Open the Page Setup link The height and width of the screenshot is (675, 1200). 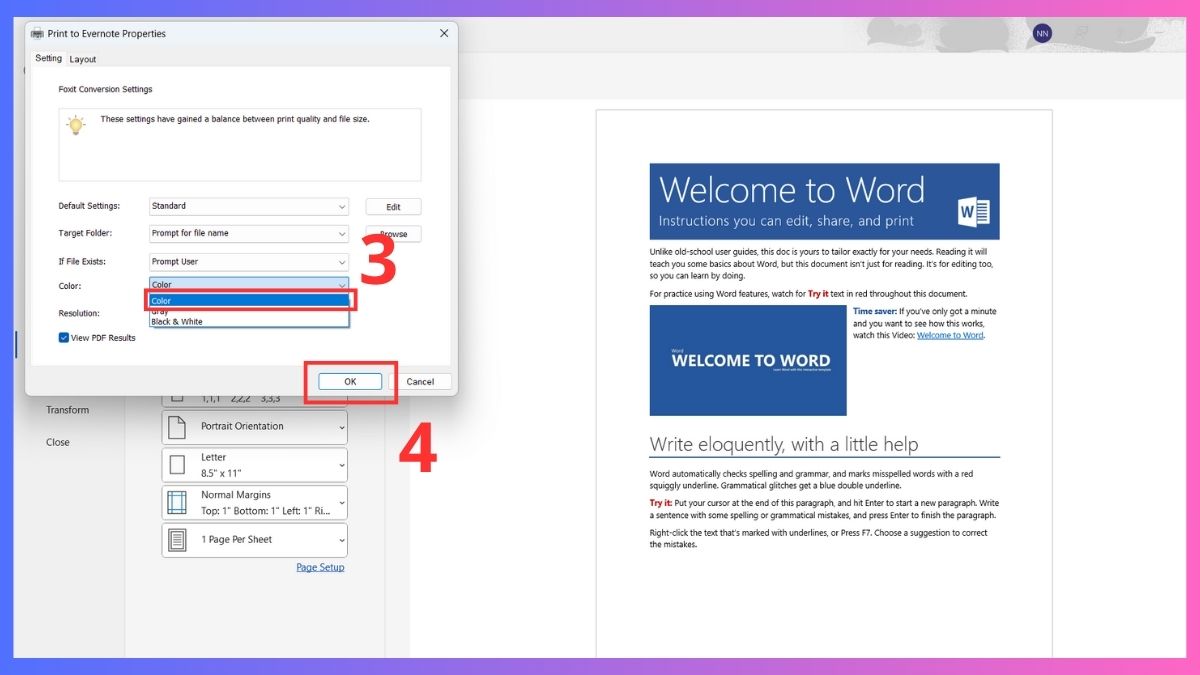tap(320, 567)
